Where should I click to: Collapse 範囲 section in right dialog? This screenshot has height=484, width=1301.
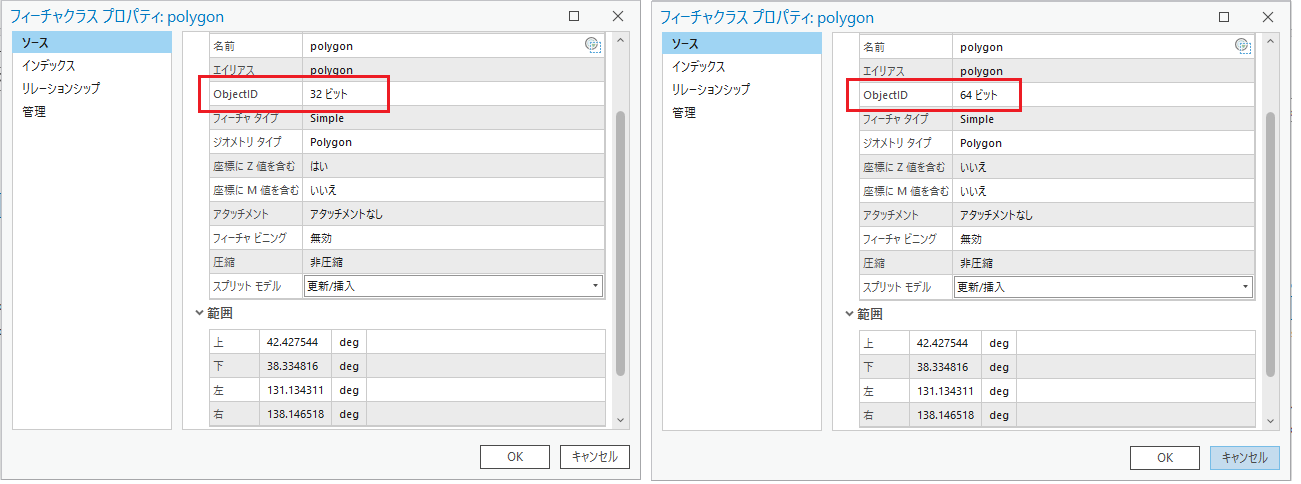[851, 314]
